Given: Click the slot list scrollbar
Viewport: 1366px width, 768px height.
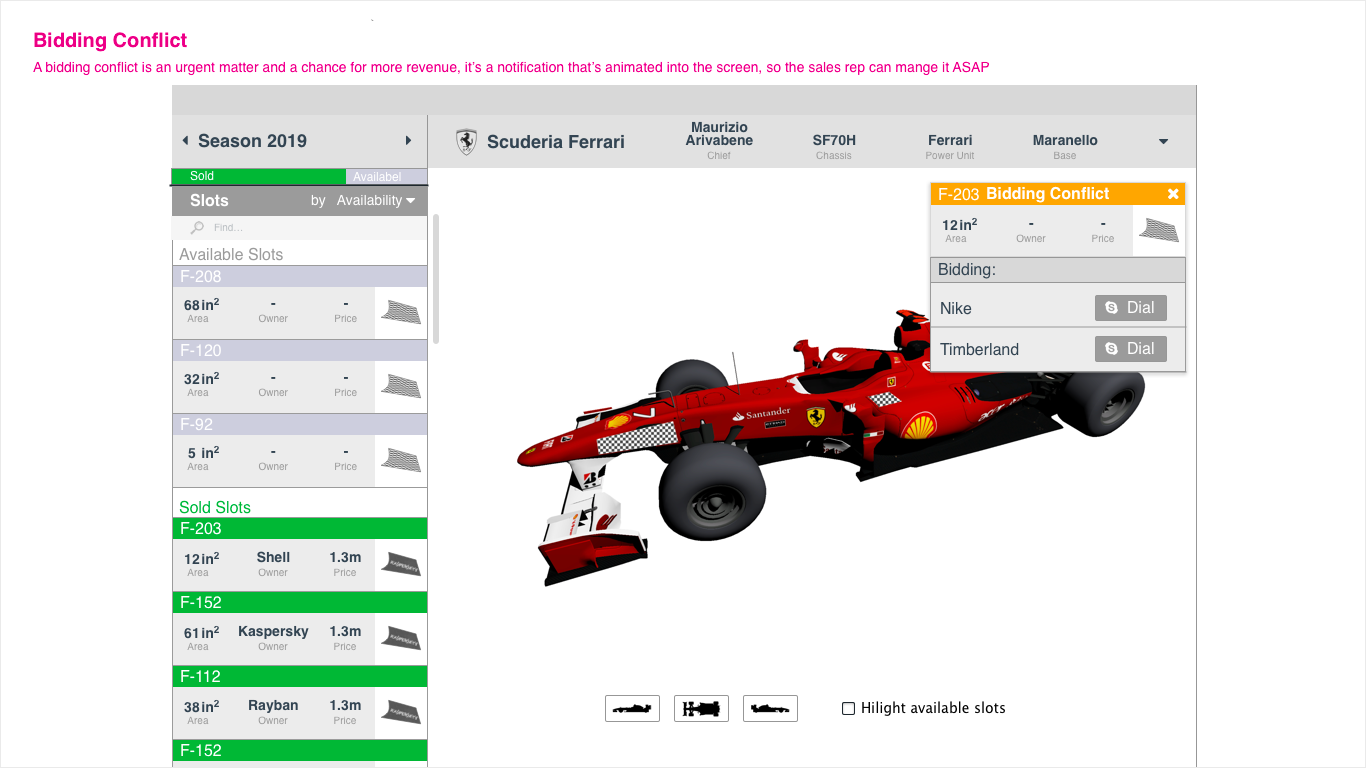Looking at the screenshot, I should [x=435, y=279].
